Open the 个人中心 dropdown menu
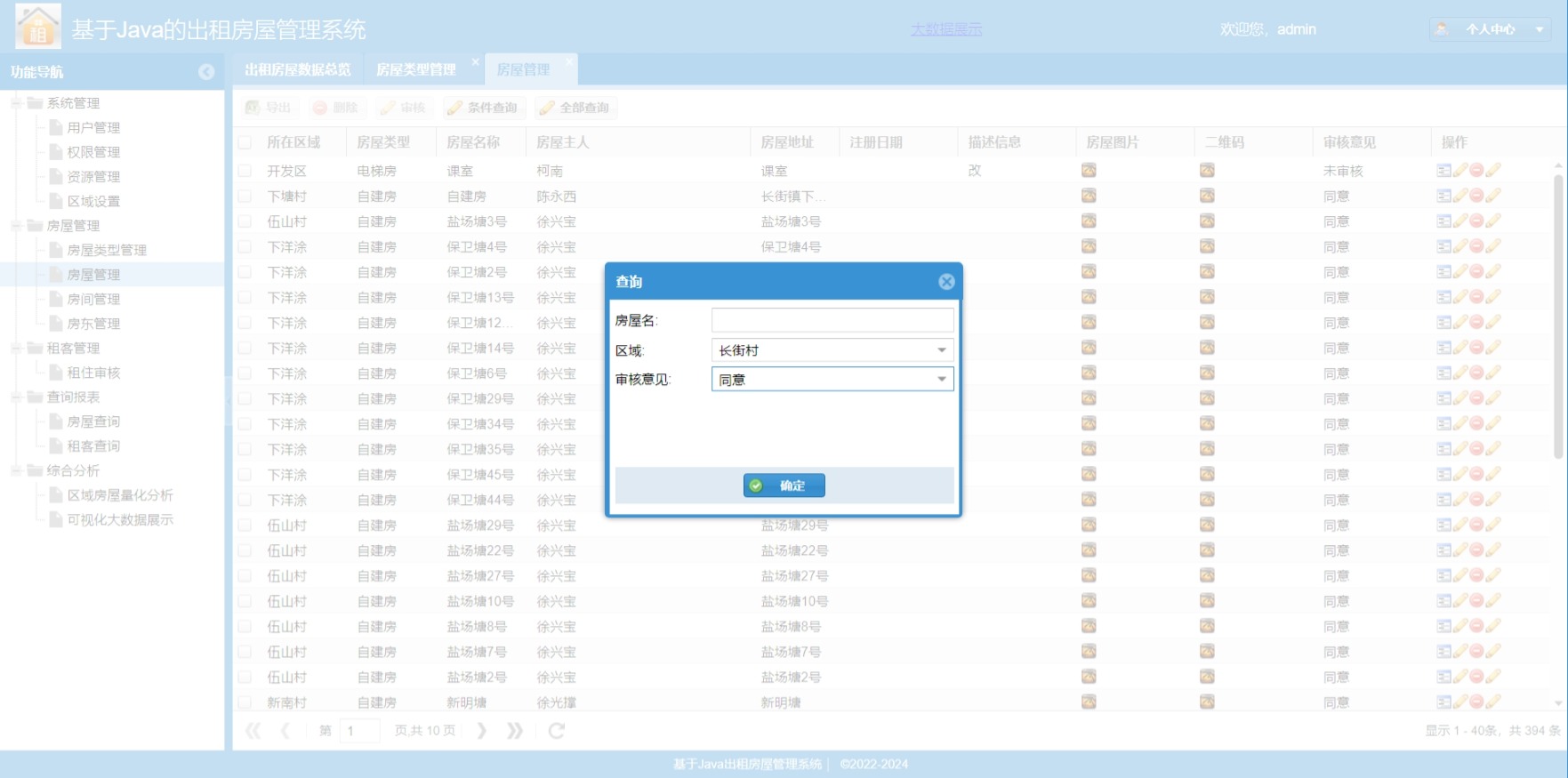 1491,29
